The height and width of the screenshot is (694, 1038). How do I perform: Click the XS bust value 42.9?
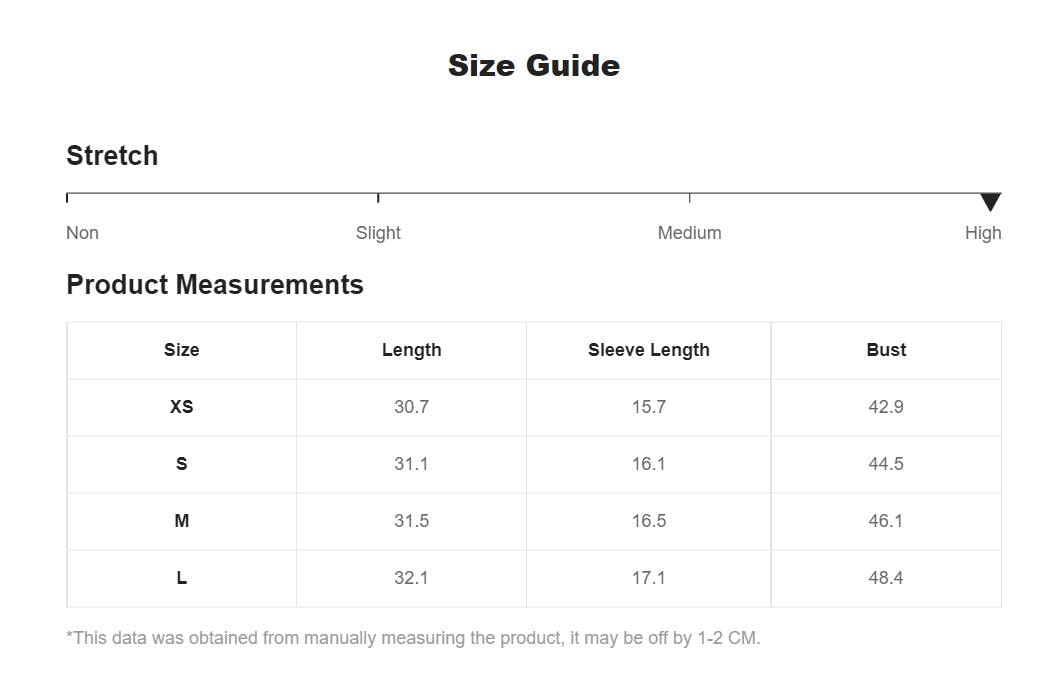click(886, 407)
